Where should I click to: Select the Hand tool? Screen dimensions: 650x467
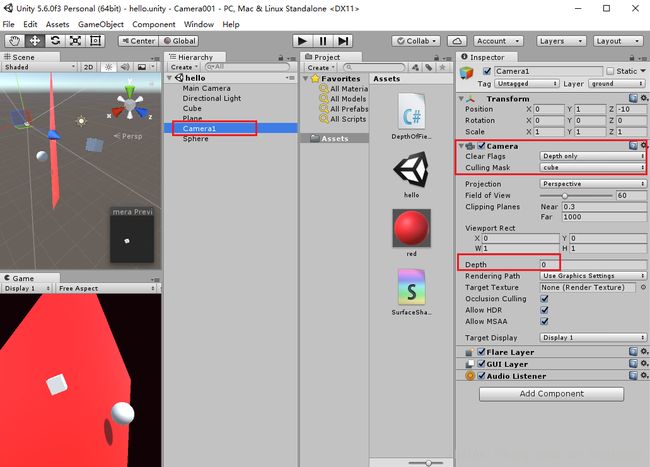[x=15, y=41]
